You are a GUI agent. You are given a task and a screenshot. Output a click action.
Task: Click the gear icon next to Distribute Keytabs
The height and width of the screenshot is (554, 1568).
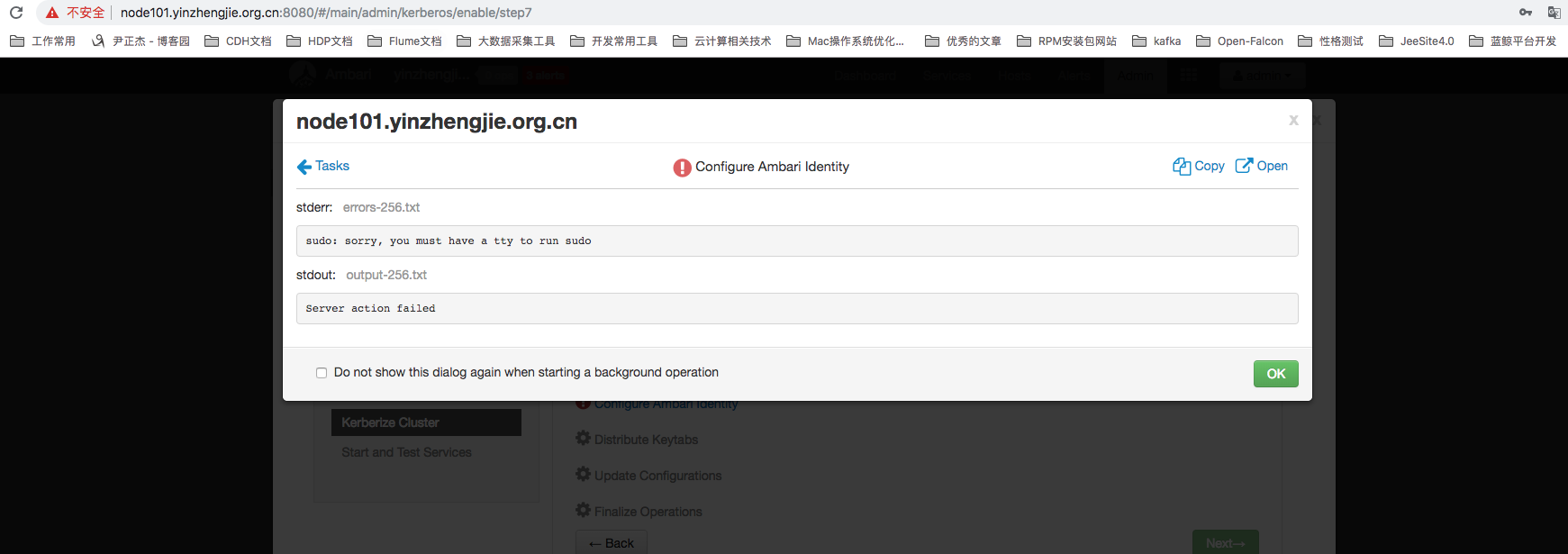coord(584,438)
